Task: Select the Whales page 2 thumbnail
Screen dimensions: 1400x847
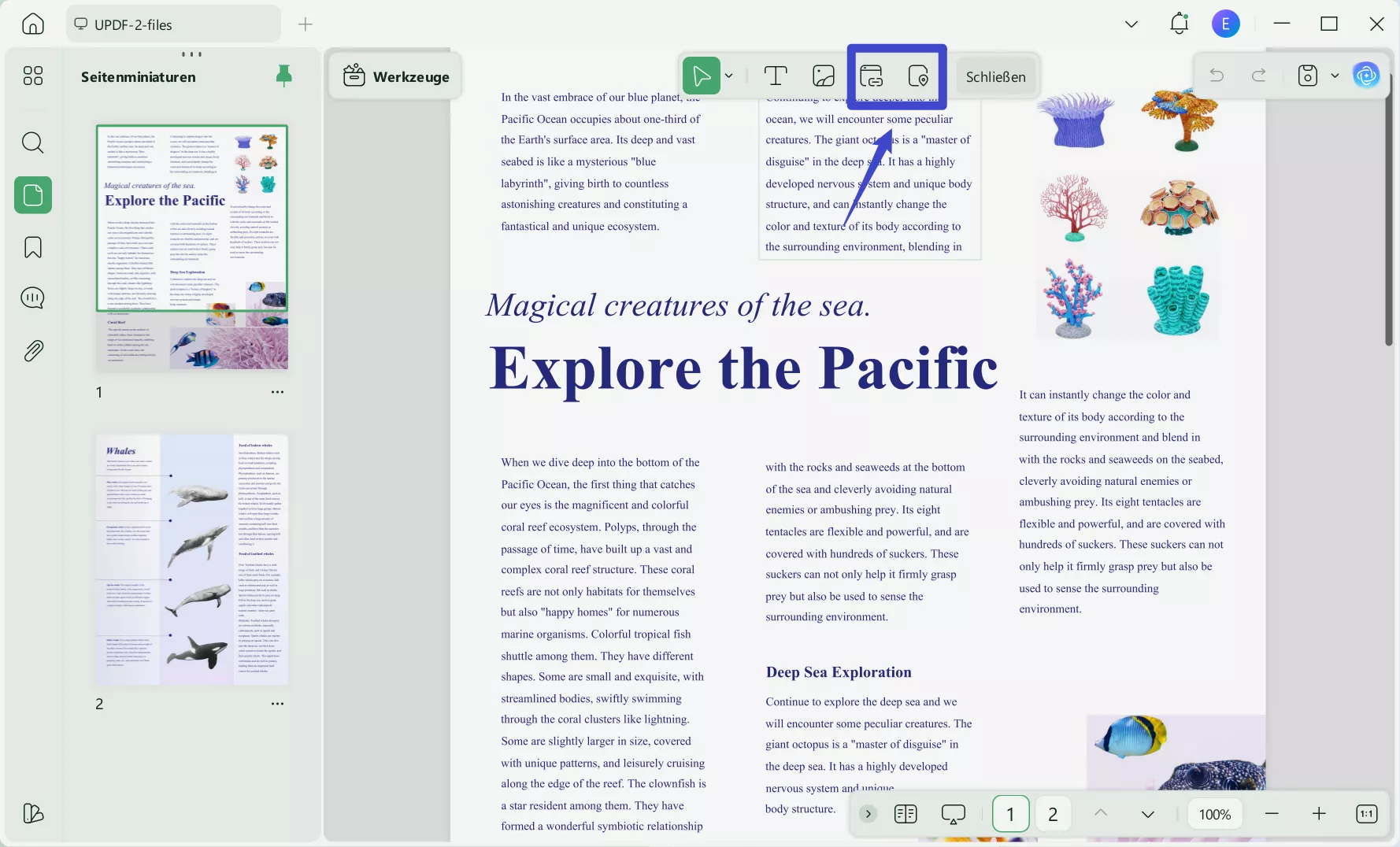Action: (192, 559)
